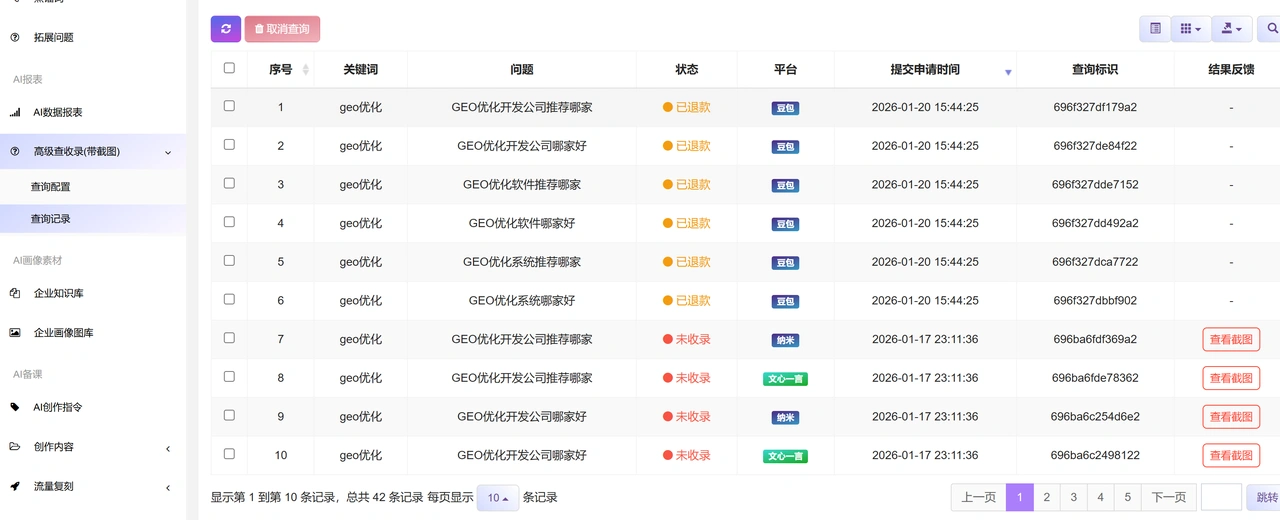Click 查看截图 for row 7

[x=1231, y=339]
